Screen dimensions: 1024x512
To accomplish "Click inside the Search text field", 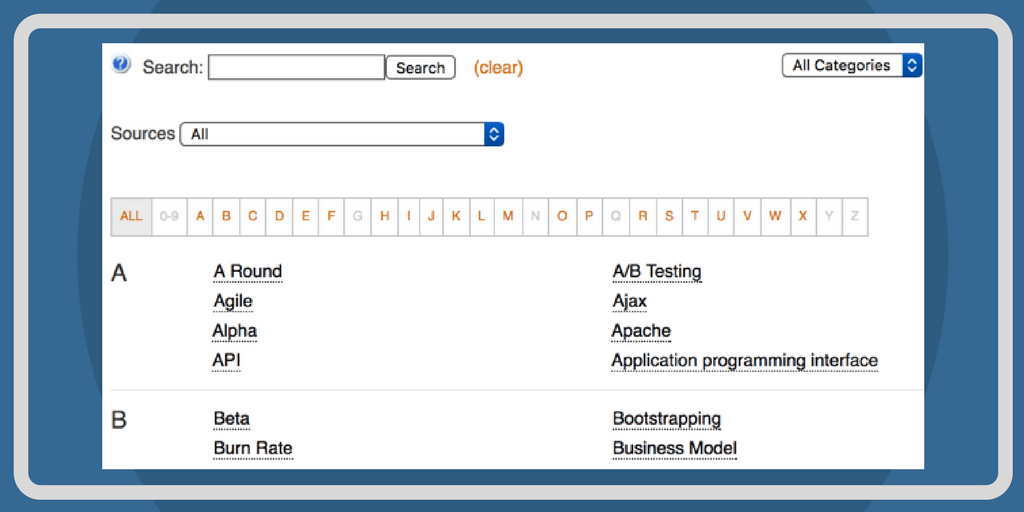I will coord(296,67).
